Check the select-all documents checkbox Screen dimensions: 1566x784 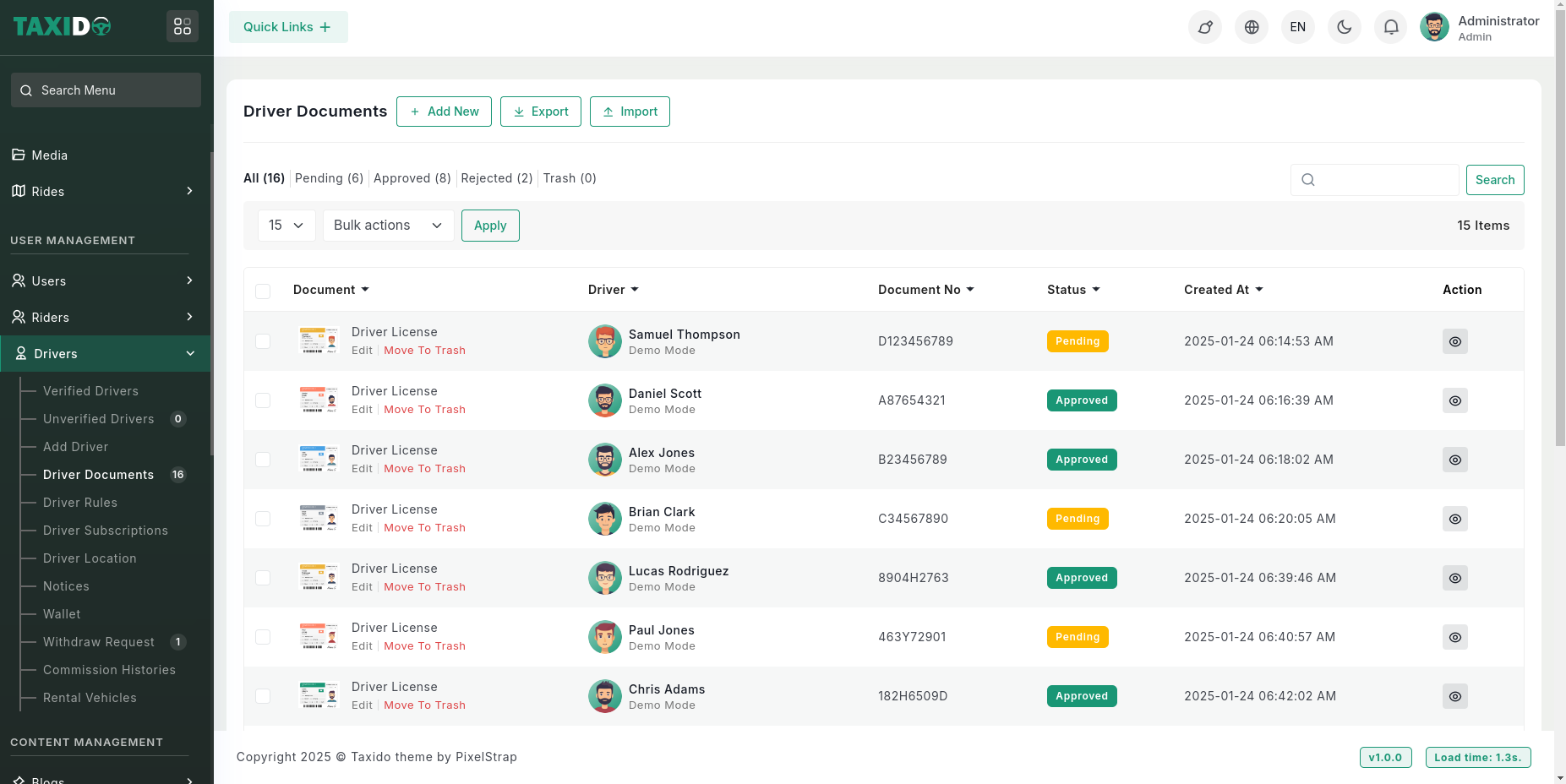263,291
